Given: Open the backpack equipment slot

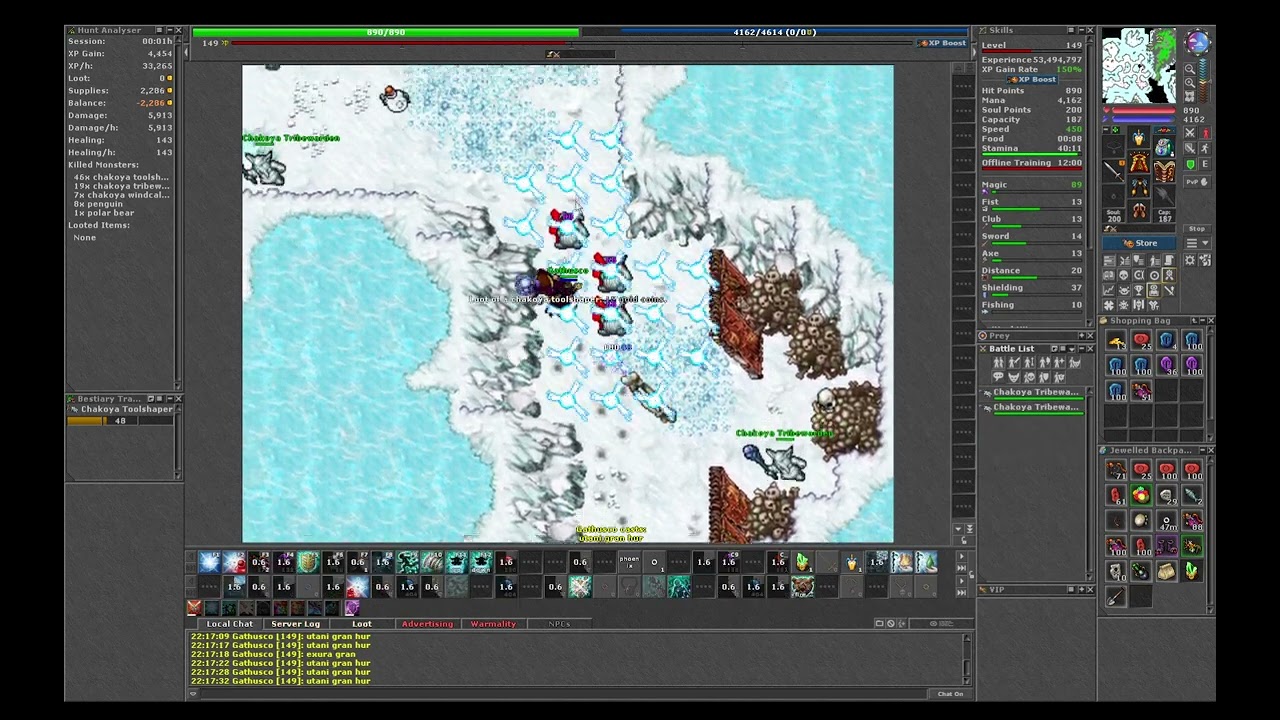Looking at the screenshot, I should (1163, 148).
